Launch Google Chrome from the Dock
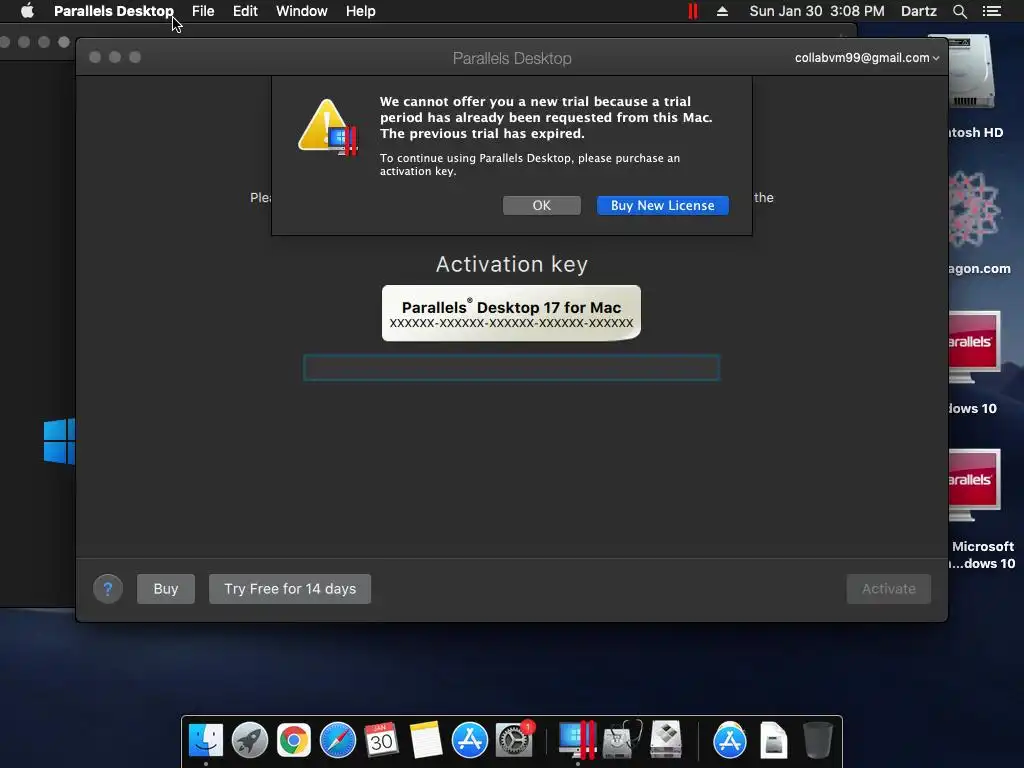Viewport: 1024px width, 768px height. click(x=294, y=740)
